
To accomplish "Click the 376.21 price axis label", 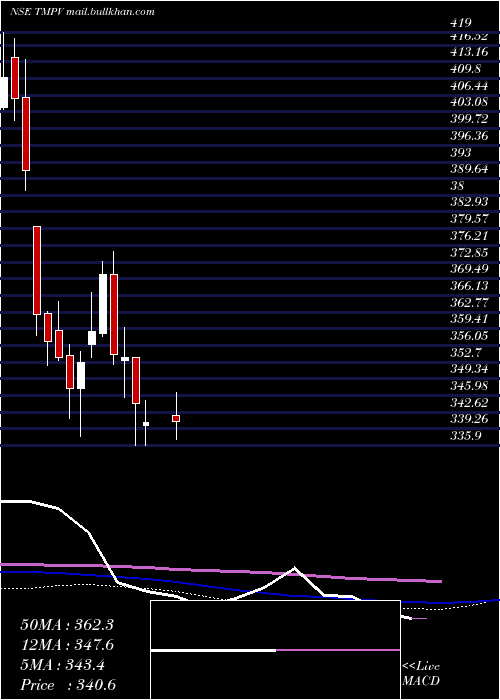I will (x=469, y=235).
